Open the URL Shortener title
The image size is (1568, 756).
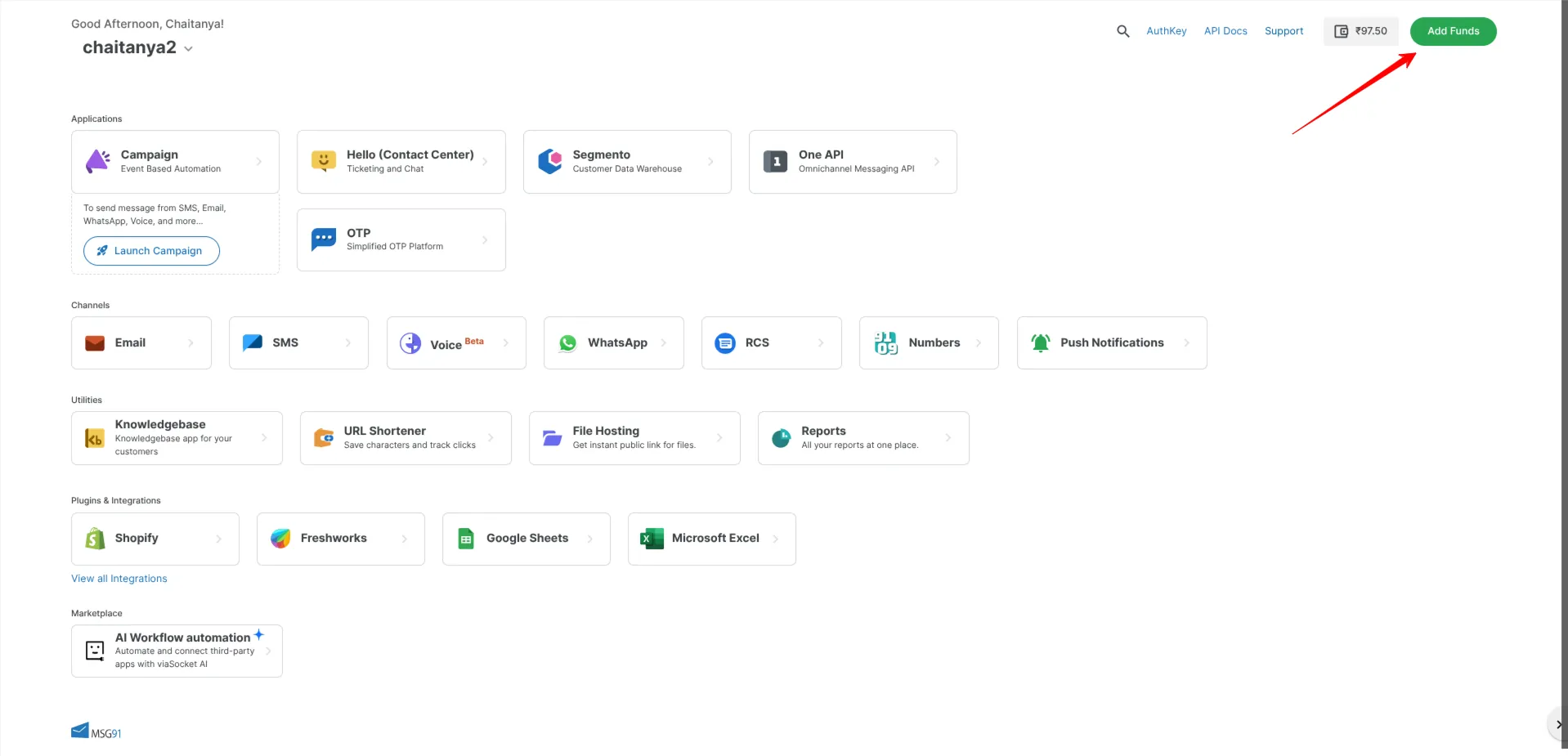click(385, 431)
